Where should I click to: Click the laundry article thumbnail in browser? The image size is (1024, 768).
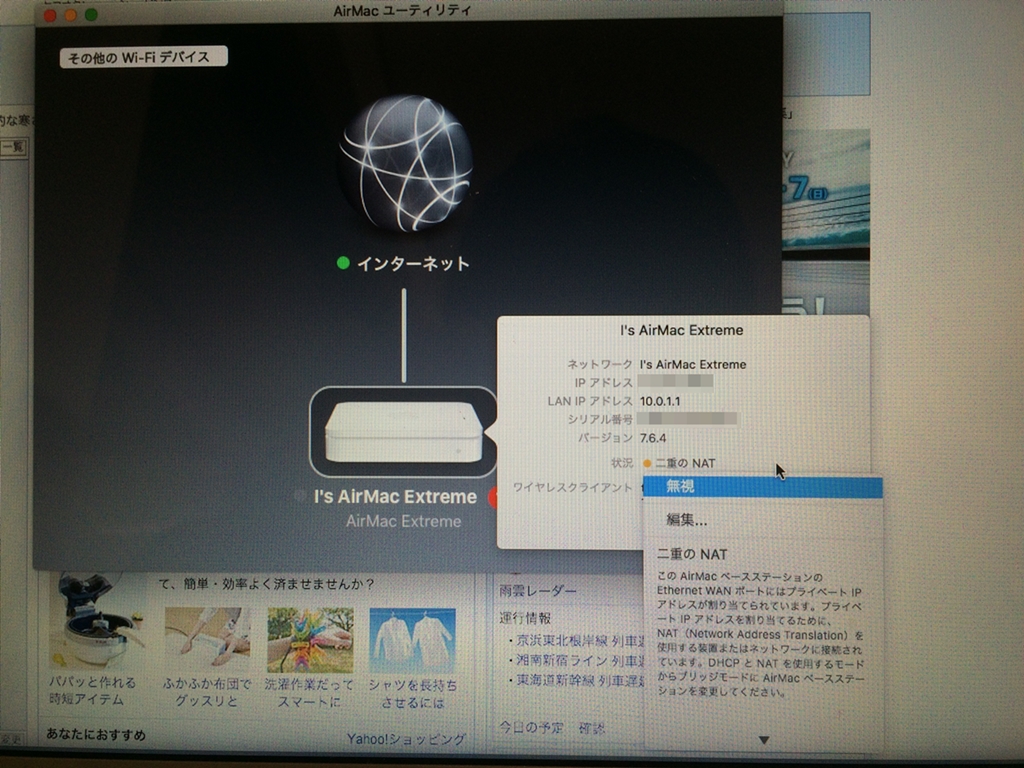310,640
